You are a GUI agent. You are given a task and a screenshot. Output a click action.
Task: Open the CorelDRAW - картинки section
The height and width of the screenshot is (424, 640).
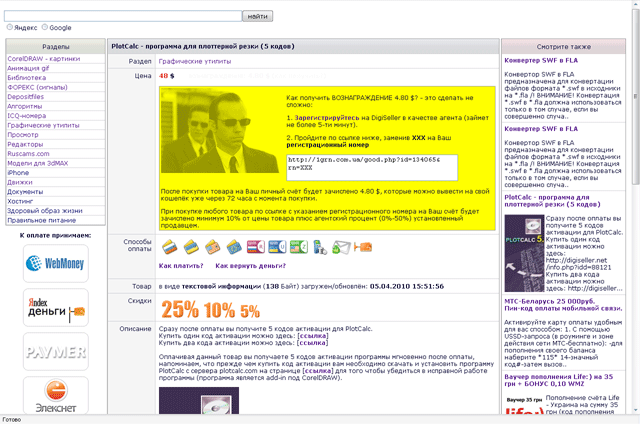44,59
